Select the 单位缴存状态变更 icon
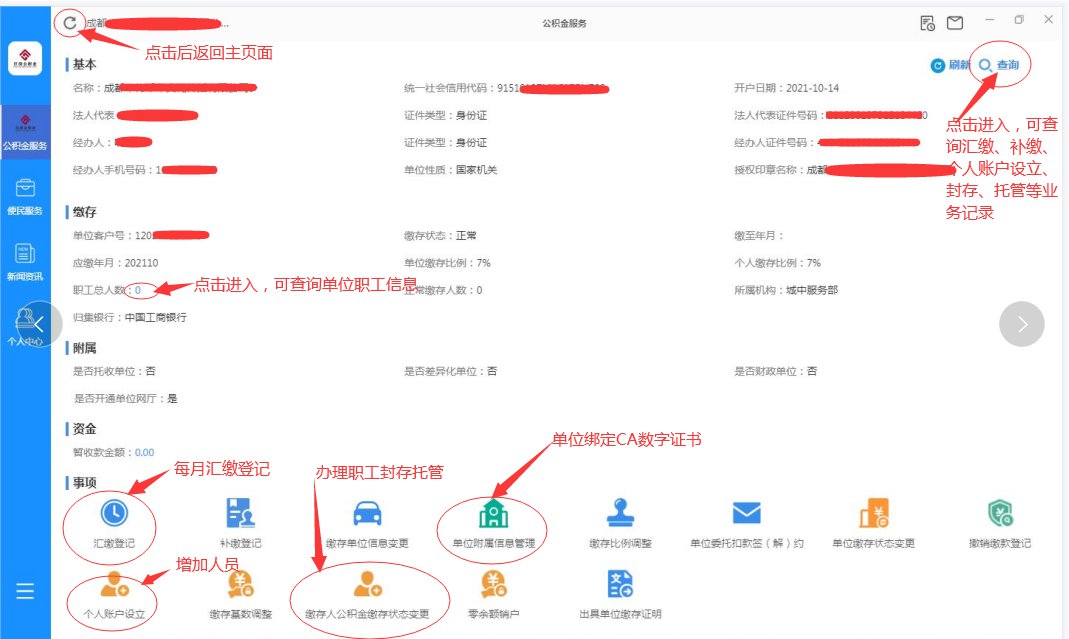1069x639 pixels. [x=873, y=513]
